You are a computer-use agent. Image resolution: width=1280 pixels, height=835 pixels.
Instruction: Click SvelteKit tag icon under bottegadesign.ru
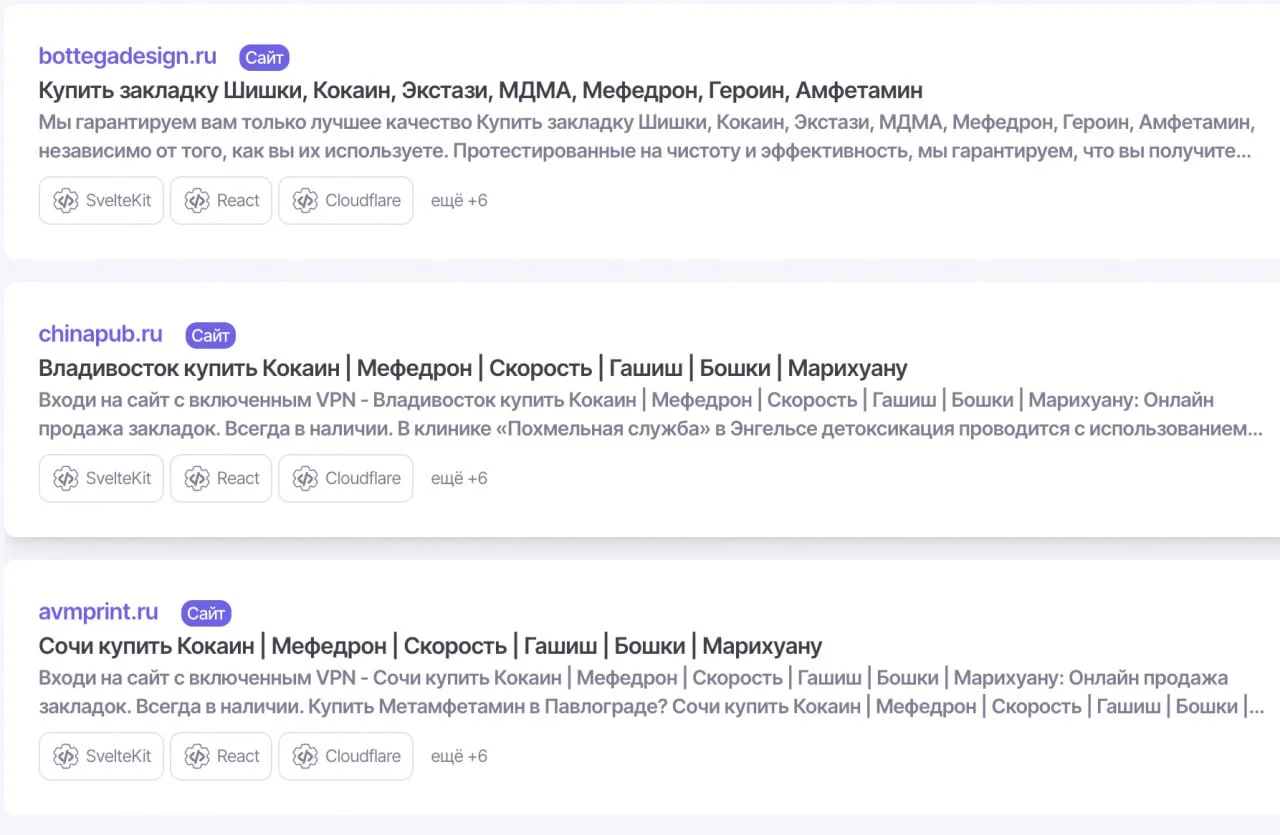[66, 200]
